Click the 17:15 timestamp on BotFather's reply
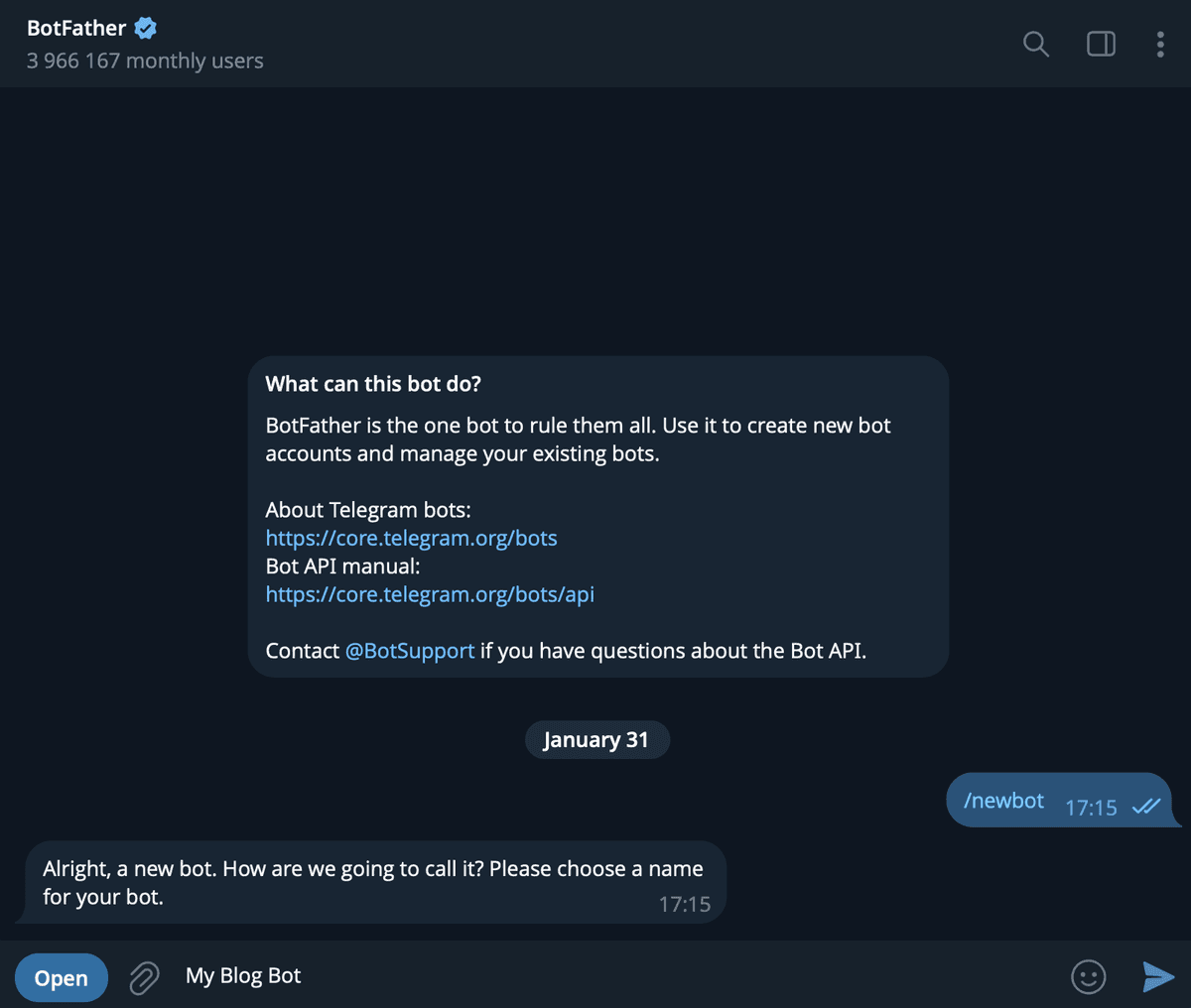 click(684, 904)
